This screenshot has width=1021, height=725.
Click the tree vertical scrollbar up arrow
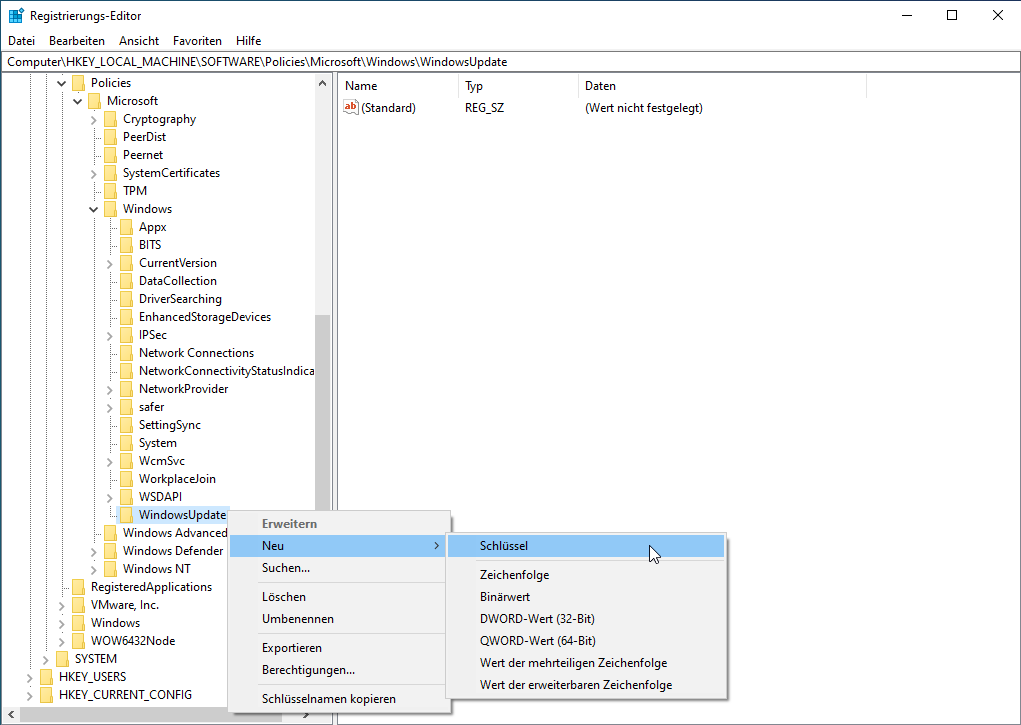tap(322, 83)
